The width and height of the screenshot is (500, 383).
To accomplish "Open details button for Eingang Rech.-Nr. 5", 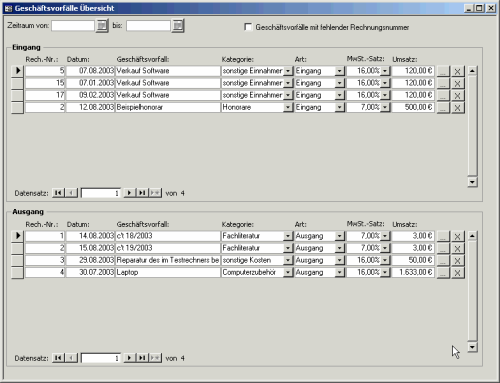I will [x=443, y=71].
